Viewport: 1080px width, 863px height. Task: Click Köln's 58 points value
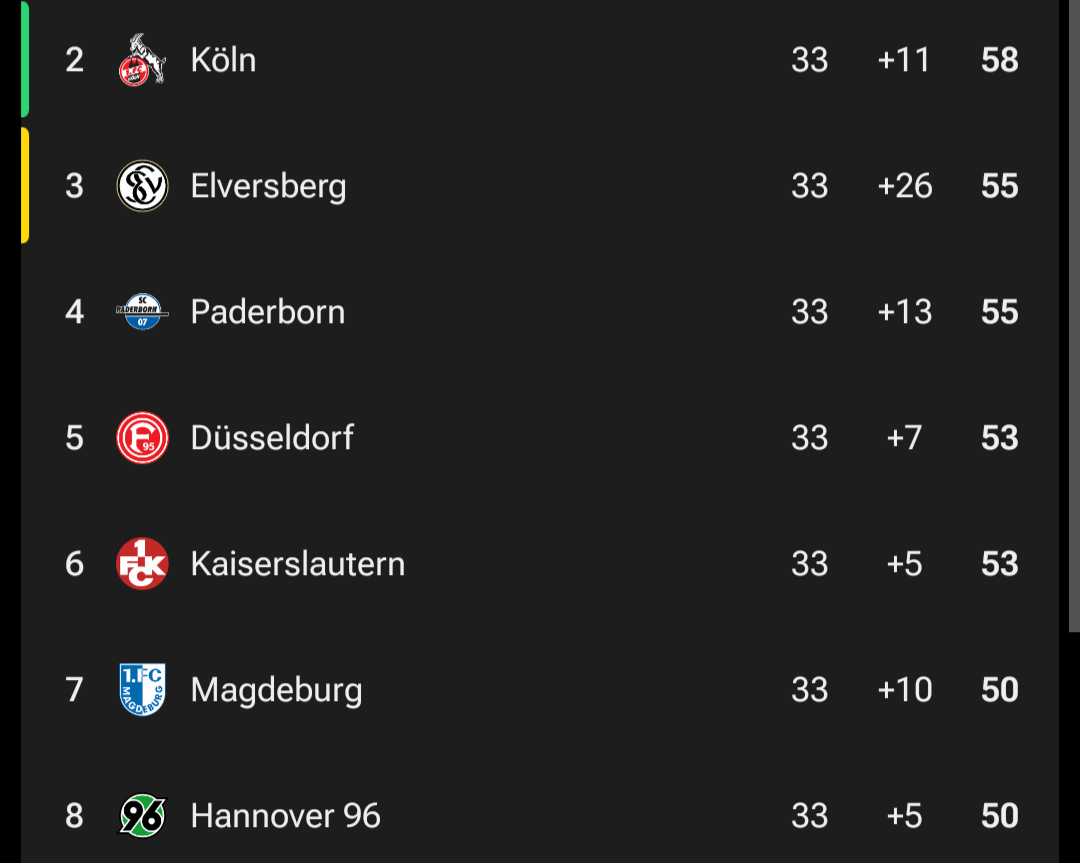pyautogui.click(x=999, y=60)
